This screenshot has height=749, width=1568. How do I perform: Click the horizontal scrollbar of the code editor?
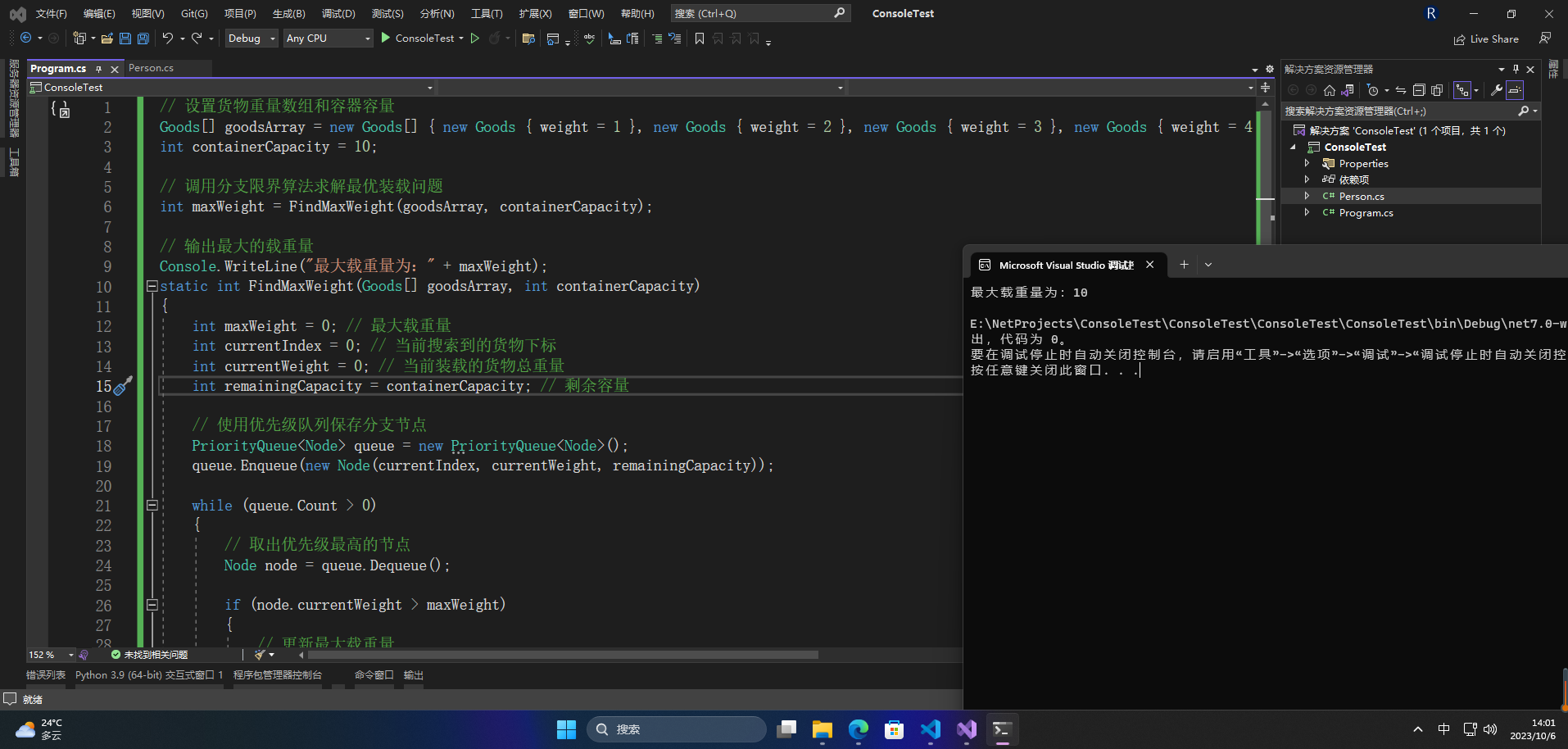[563, 655]
